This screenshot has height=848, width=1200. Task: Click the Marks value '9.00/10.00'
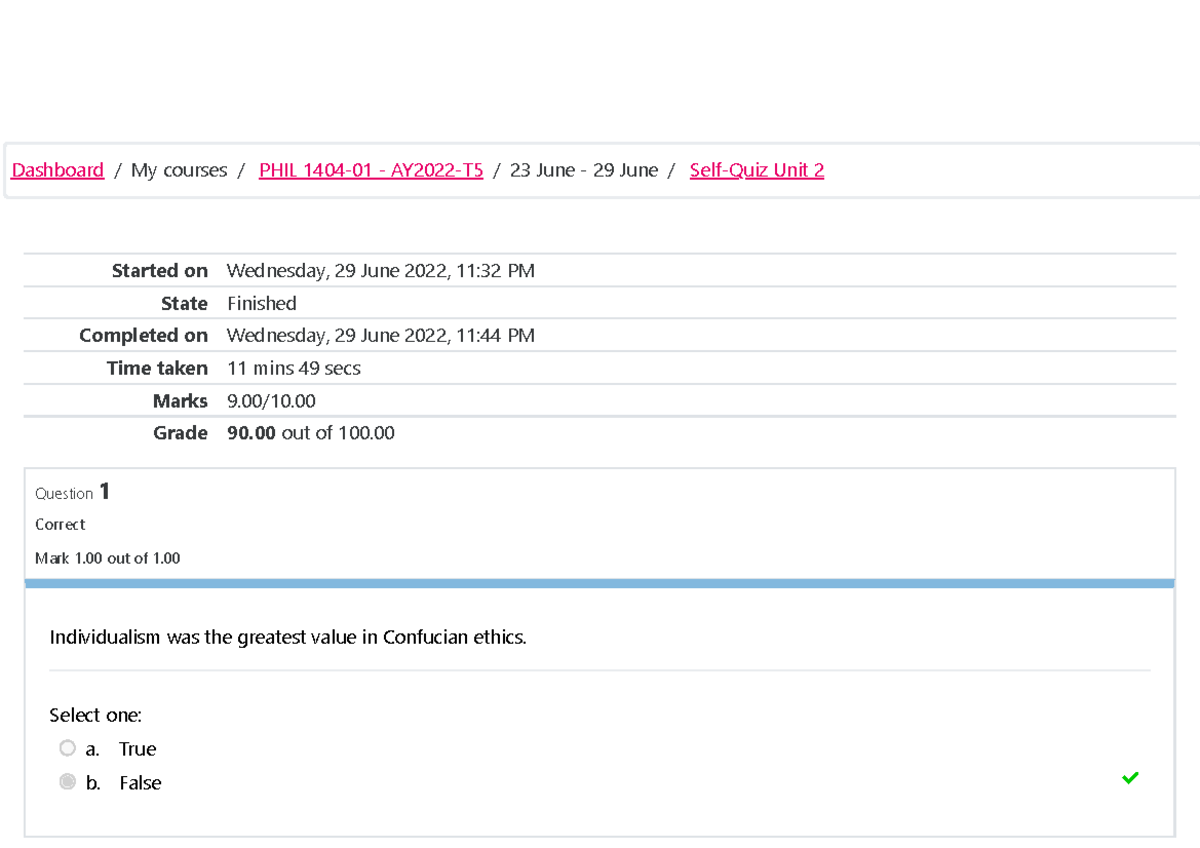[x=270, y=401]
